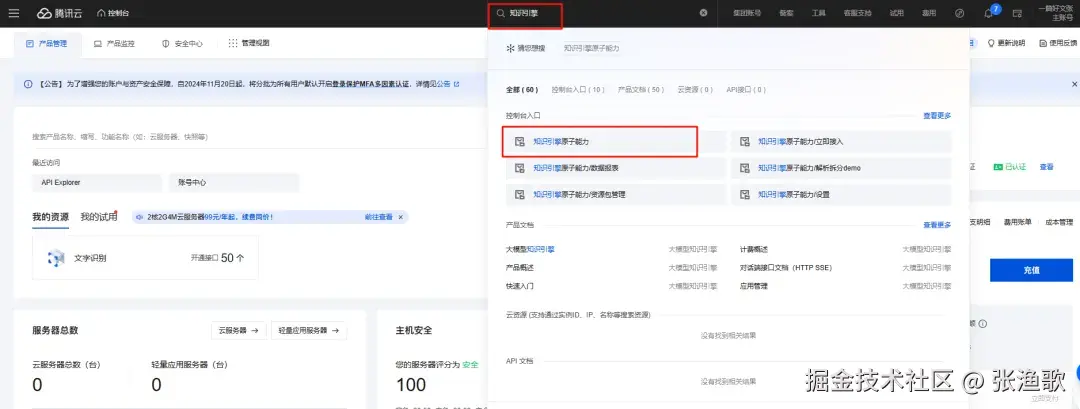Clear the search query with the X icon

pos(703,13)
